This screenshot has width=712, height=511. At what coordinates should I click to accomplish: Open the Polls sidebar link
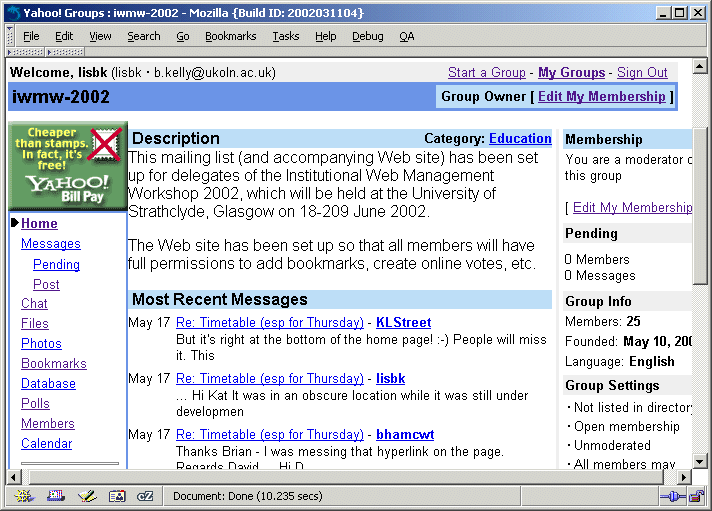point(35,404)
